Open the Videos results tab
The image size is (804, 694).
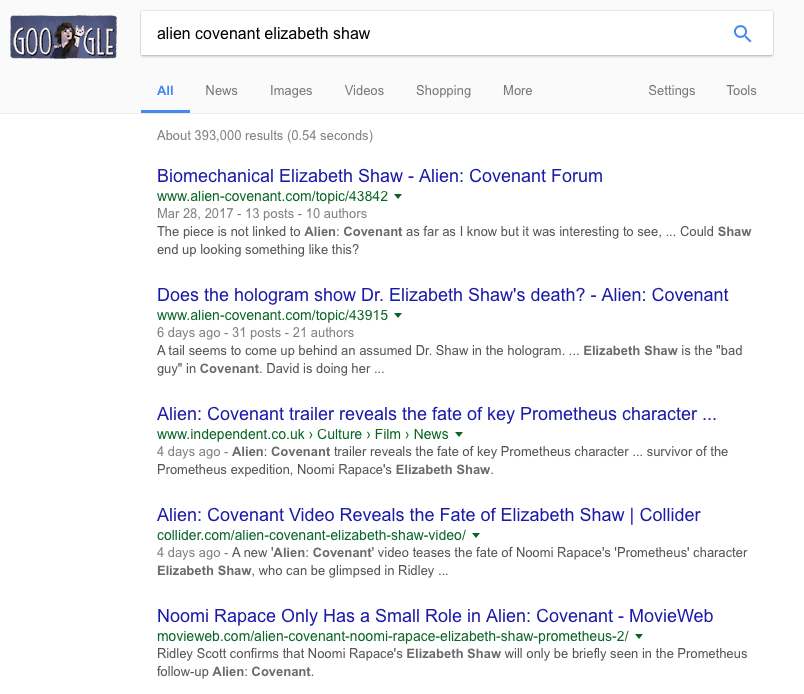(x=364, y=90)
